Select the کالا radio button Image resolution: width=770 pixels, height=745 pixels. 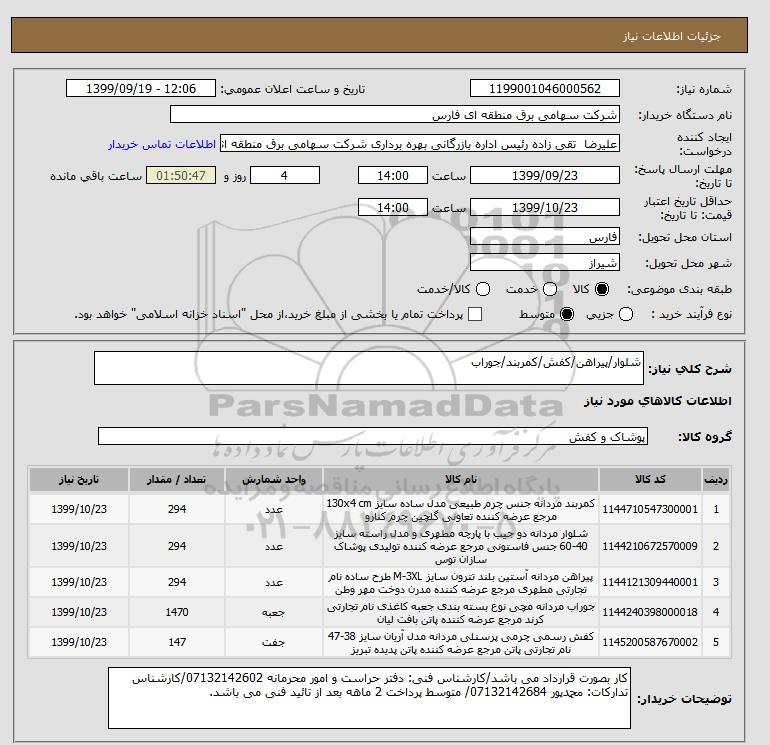tap(602, 289)
